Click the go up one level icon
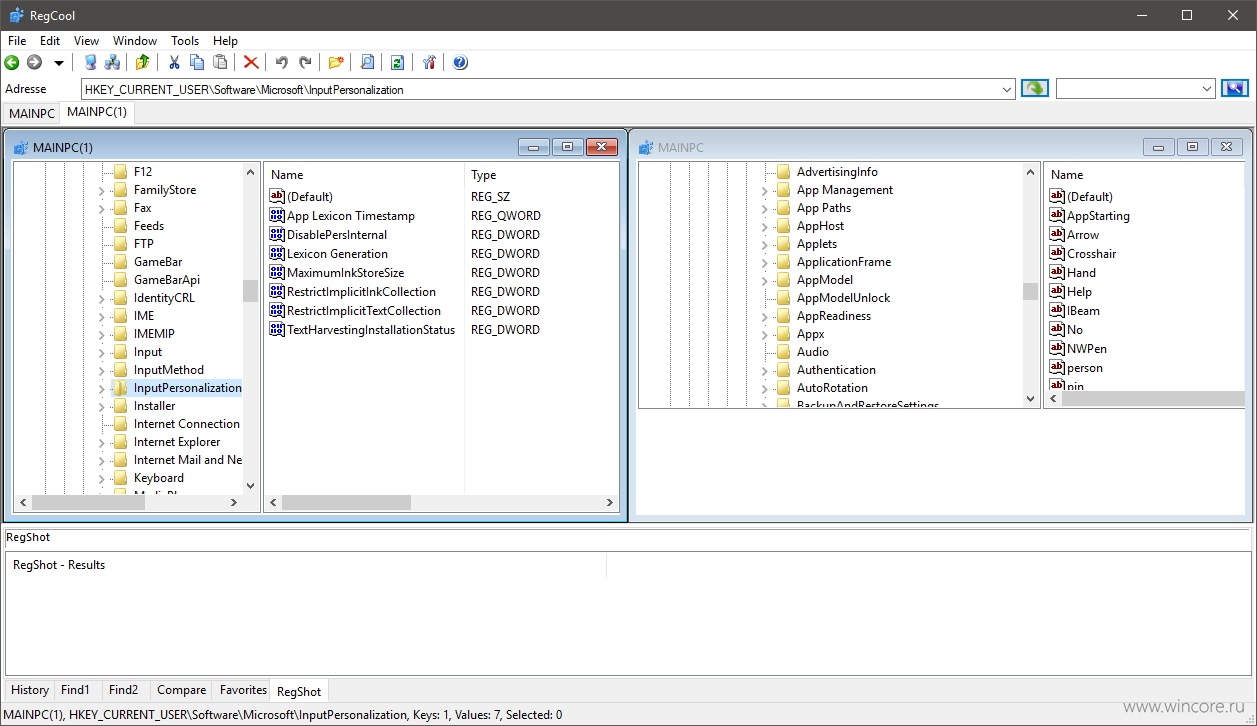The height and width of the screenshot is (726, 1257). [x=143, y=63]
